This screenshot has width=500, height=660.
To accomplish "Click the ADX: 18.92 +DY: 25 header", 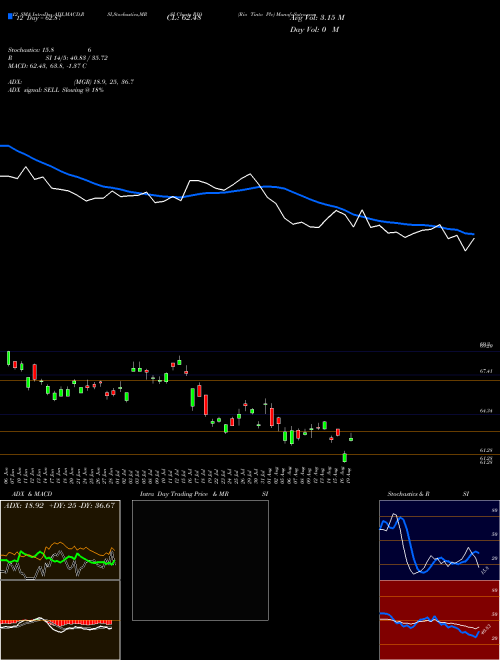I will pyautogui.click(x=59, y=505).
